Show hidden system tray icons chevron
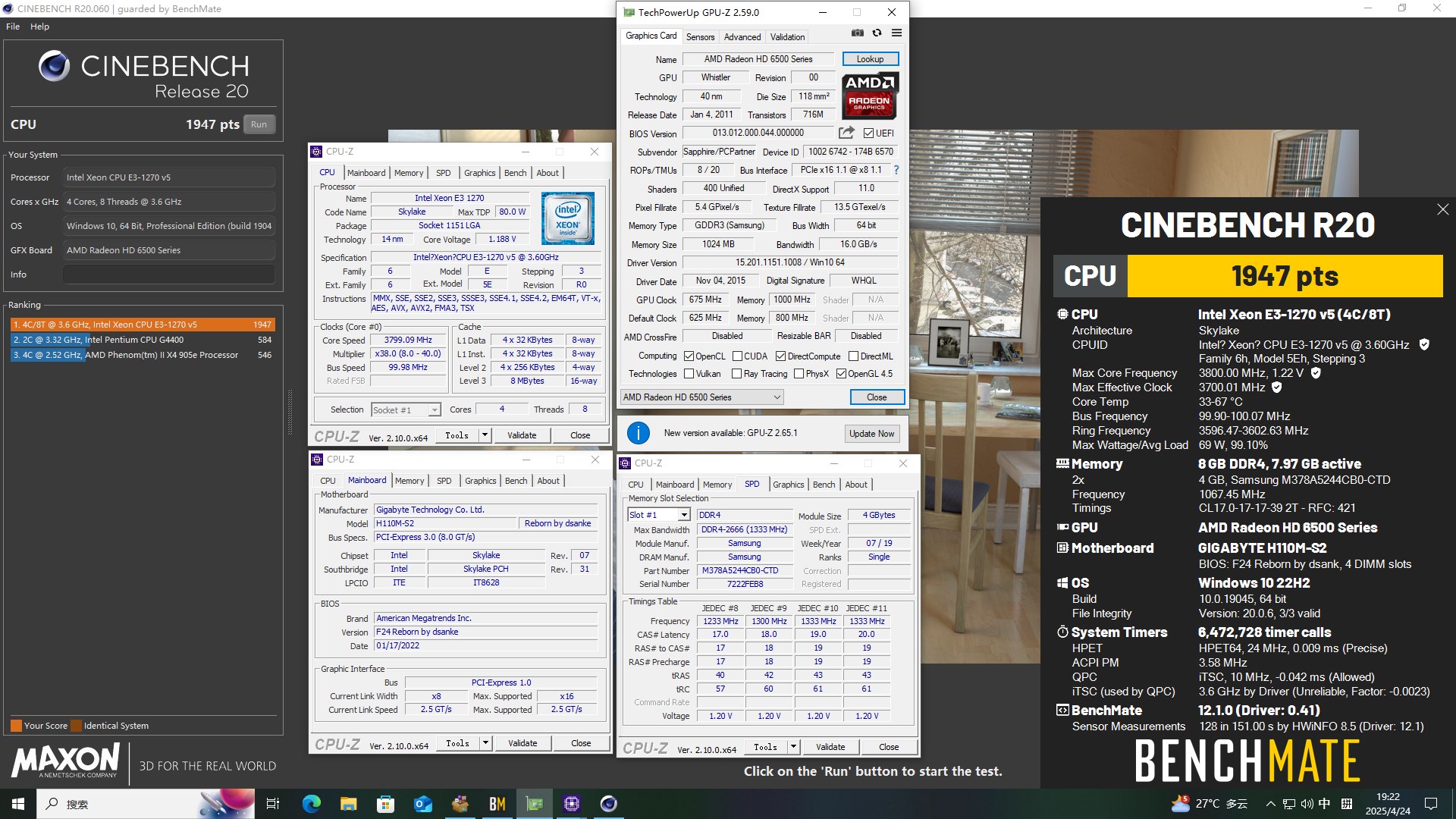 coord(1270,804)
